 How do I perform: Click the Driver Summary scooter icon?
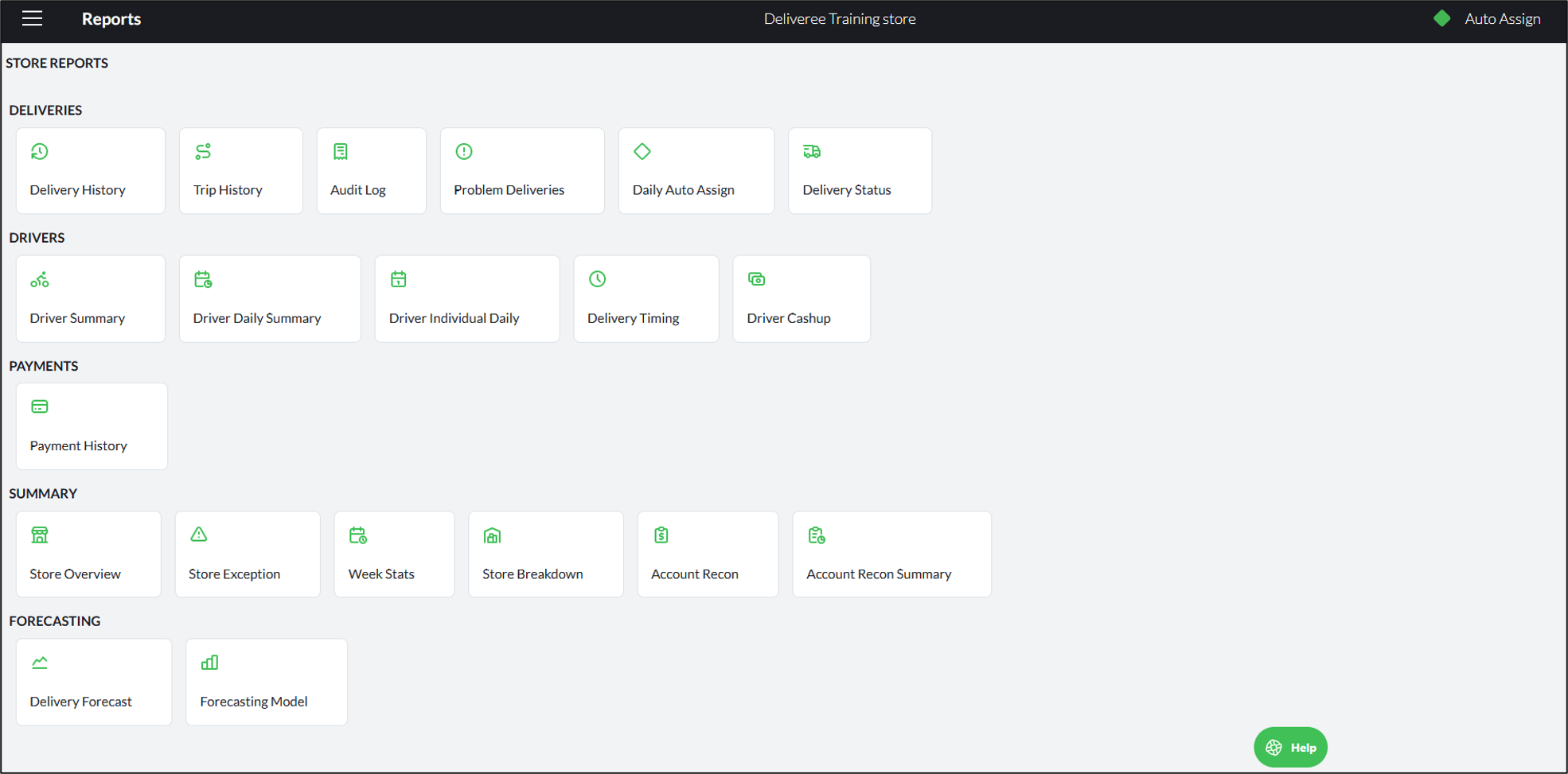pyautogui.click(x=40, y=279)
